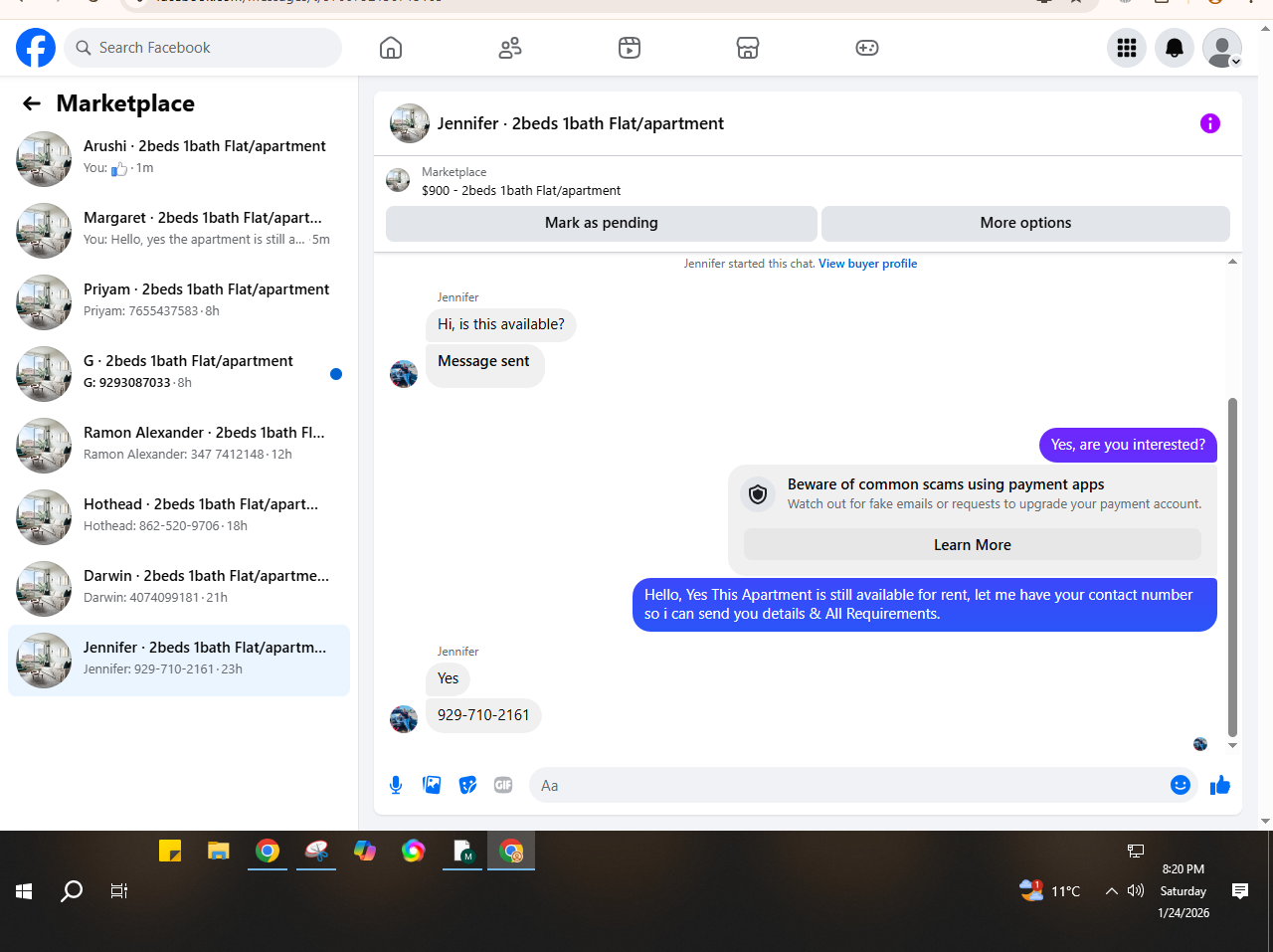Record a voice clip with microphone icon

(396, 785)
